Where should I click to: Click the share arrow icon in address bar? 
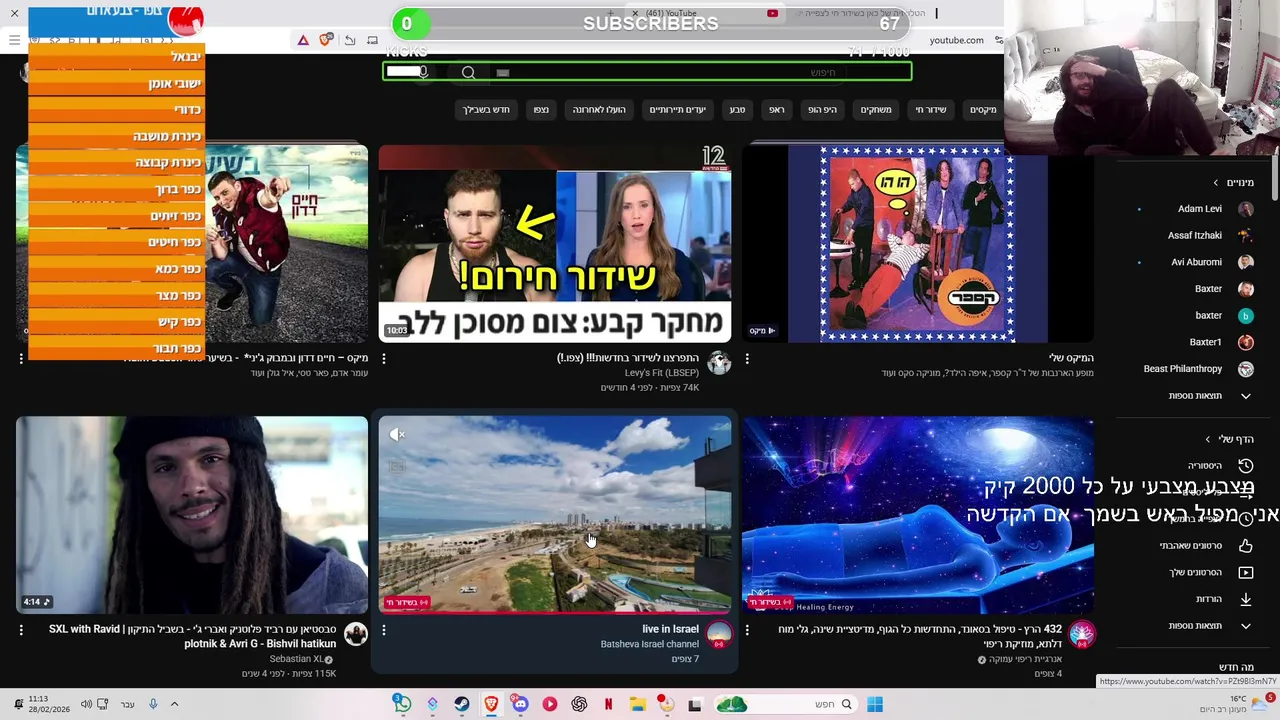[350, 40]
